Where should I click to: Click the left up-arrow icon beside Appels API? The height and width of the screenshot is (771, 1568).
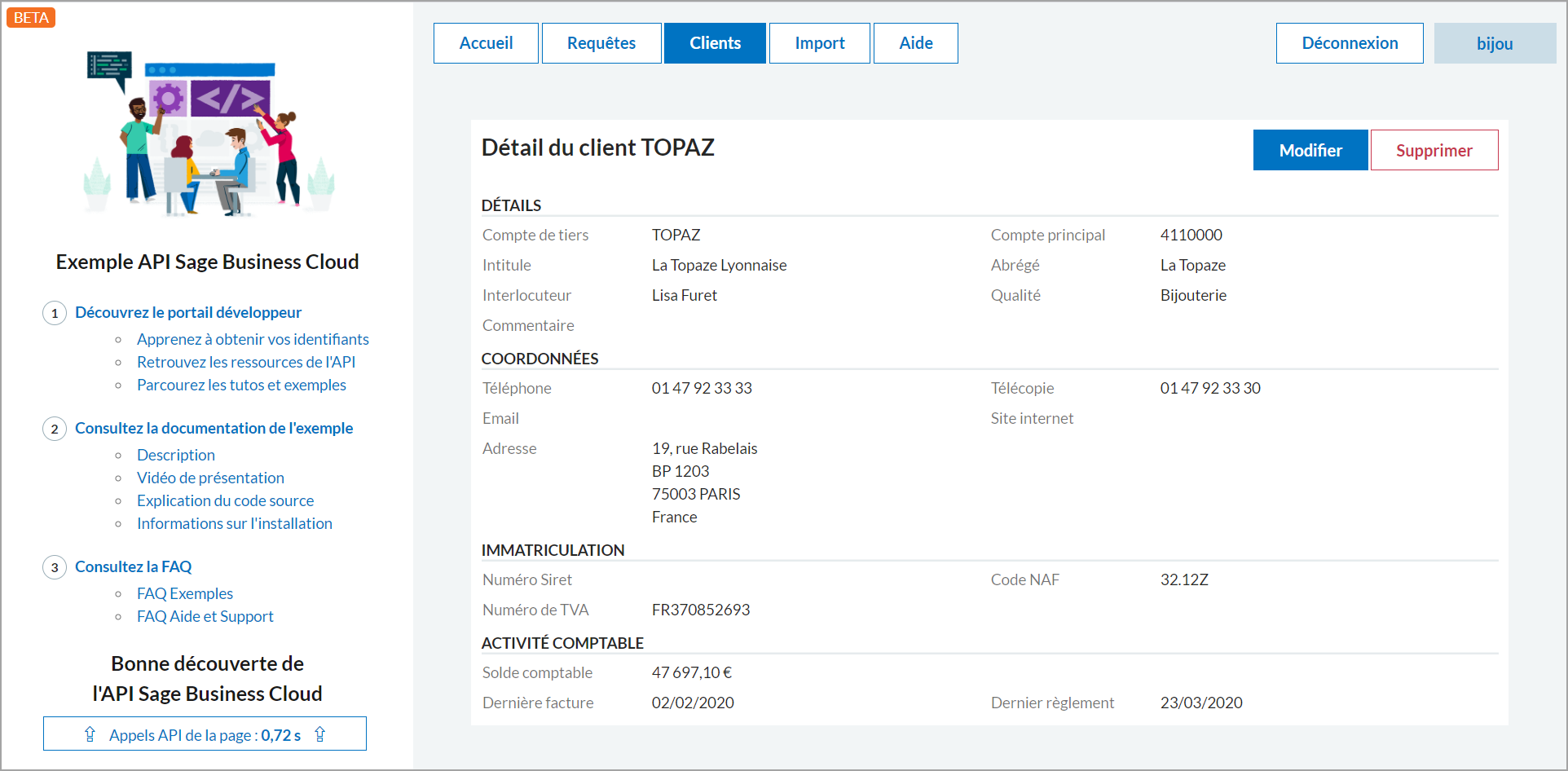click(x=90, y=734)
